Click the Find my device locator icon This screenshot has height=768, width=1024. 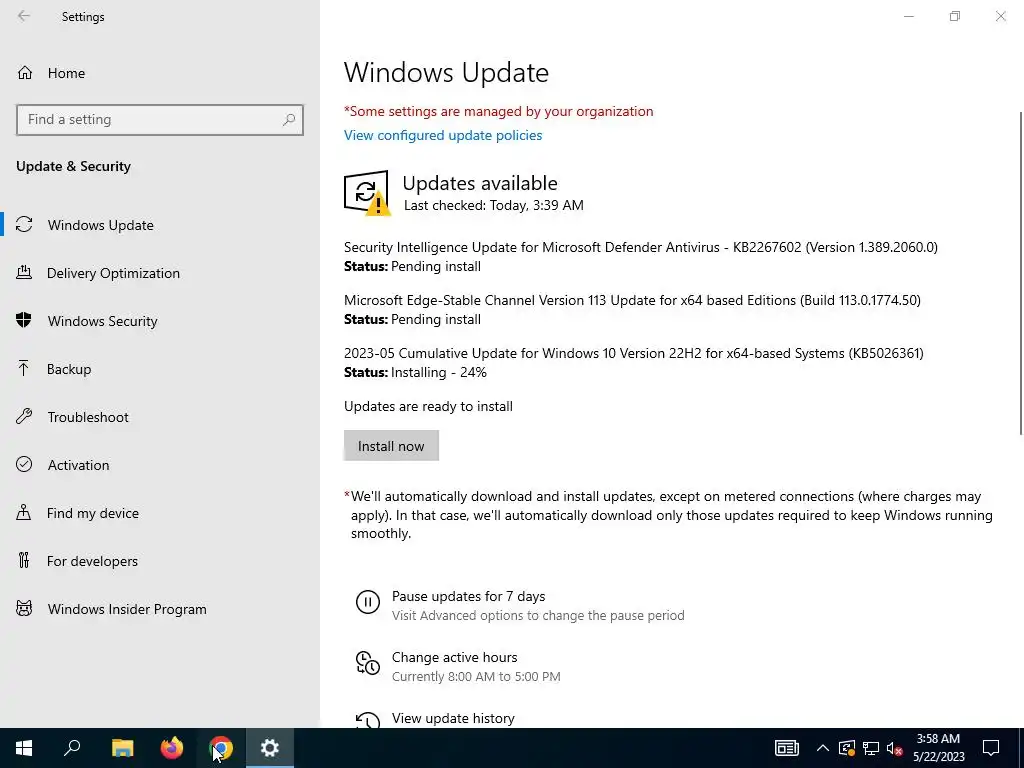tap(24, 512)
